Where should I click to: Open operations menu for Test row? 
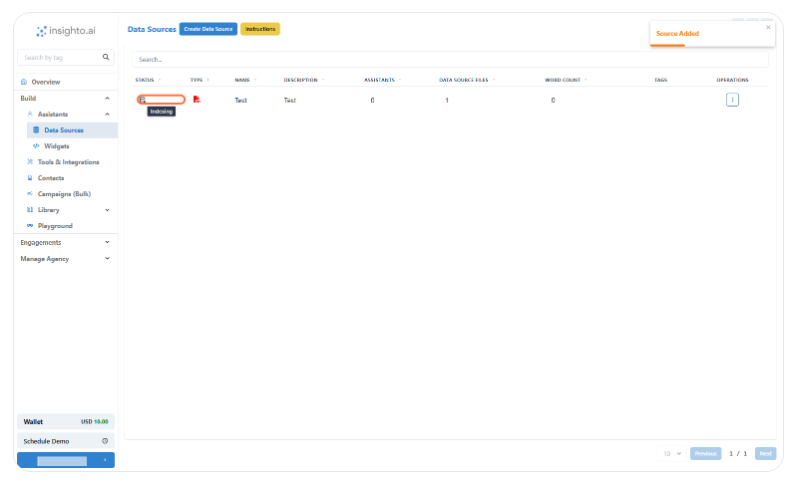pos(732,100)
